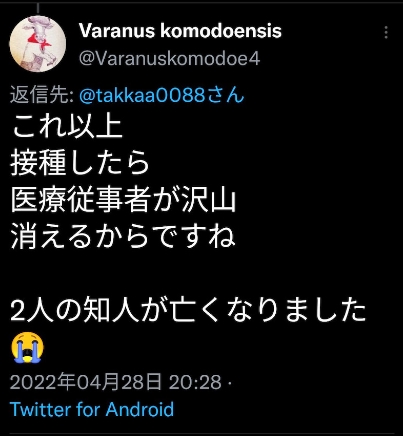Open the Varanus komodoensis profile avatar

[38, 43]
